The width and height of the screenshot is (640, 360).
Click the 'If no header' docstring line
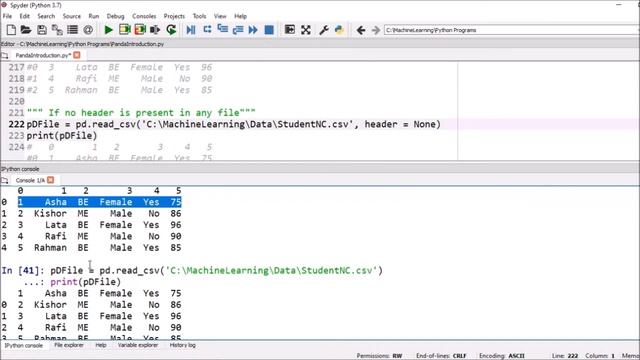pos(141,113)
